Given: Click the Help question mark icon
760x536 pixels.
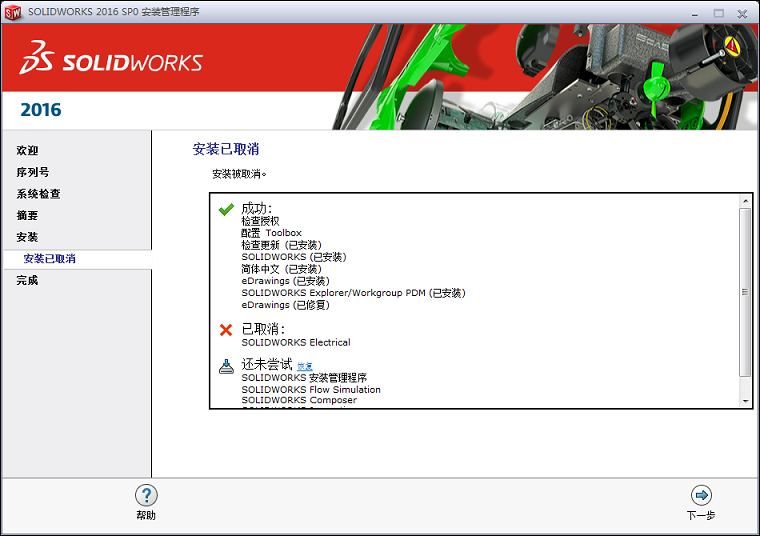Looking at the screenshot, I should (146, 495).
